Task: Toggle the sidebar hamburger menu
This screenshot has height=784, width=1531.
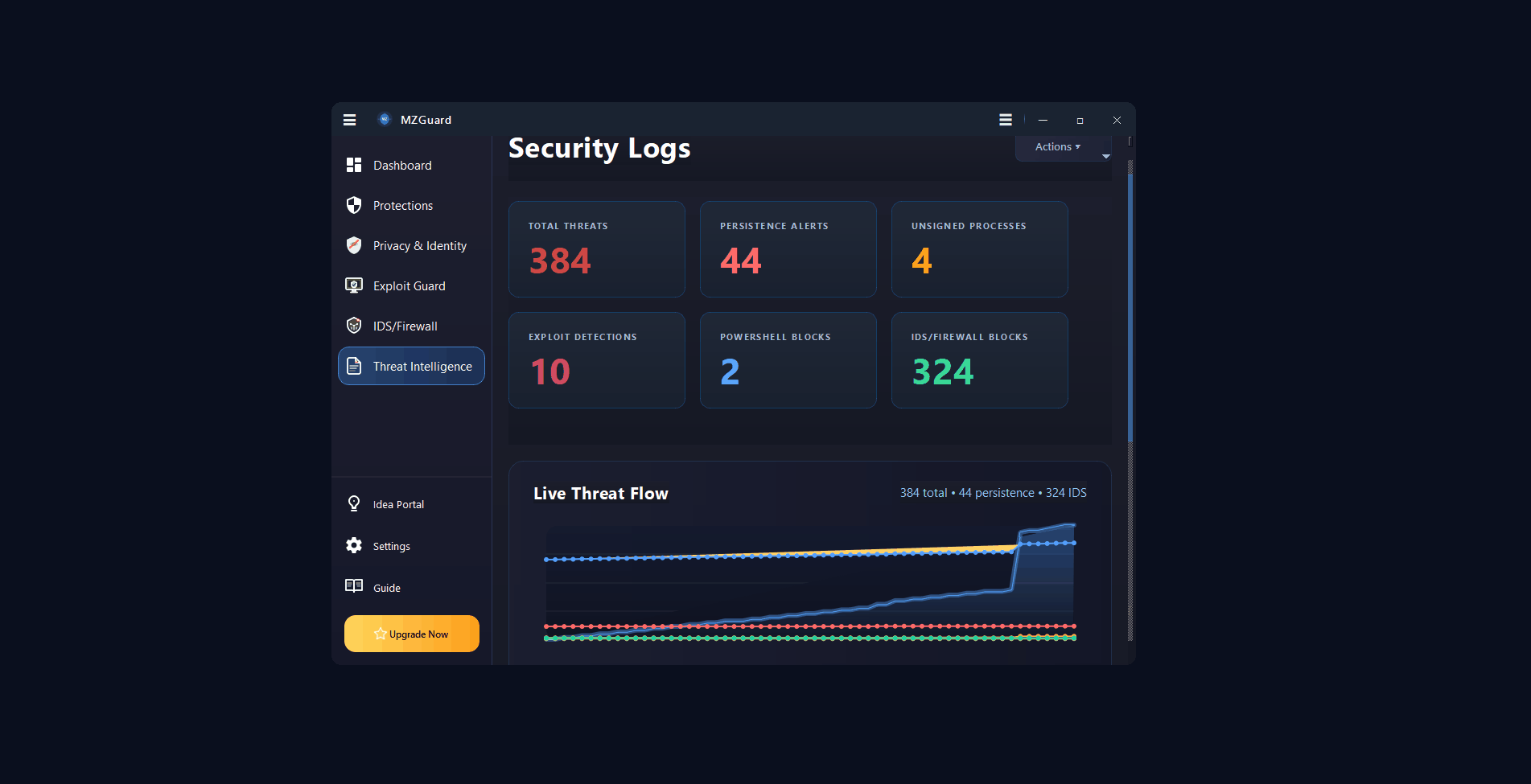Action: coord(349,120)
